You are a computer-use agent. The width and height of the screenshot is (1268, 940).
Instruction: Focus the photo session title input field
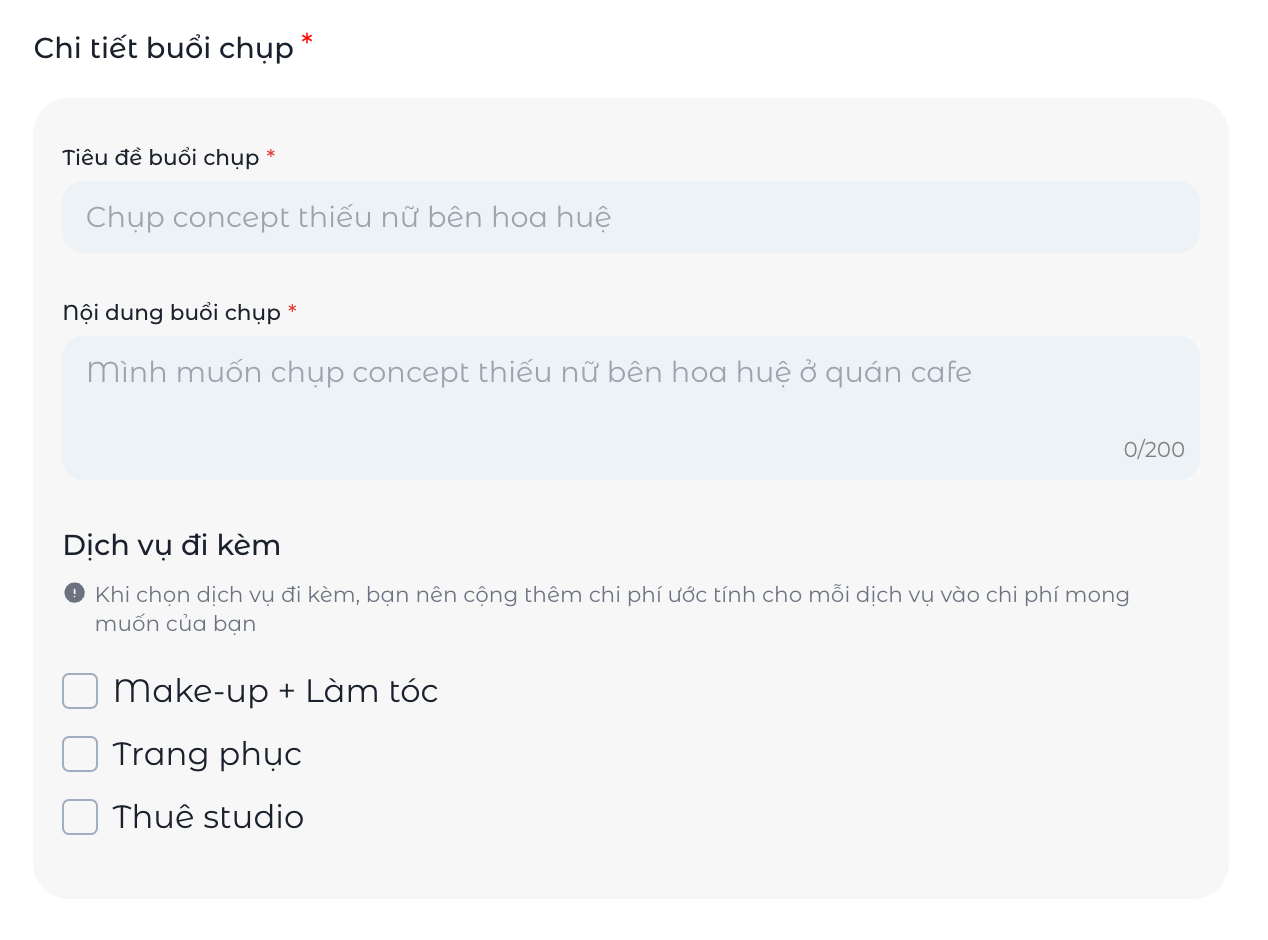click(x=630, y=217)
